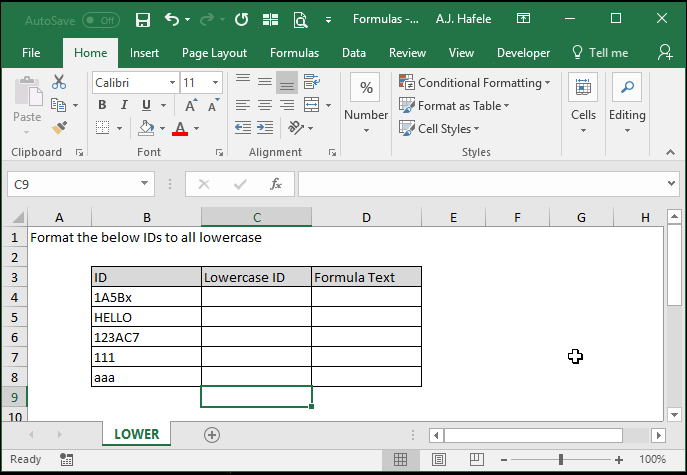Open the Cells group button
Viewport: 687px width, 475px height.
(x=583, y=104)
